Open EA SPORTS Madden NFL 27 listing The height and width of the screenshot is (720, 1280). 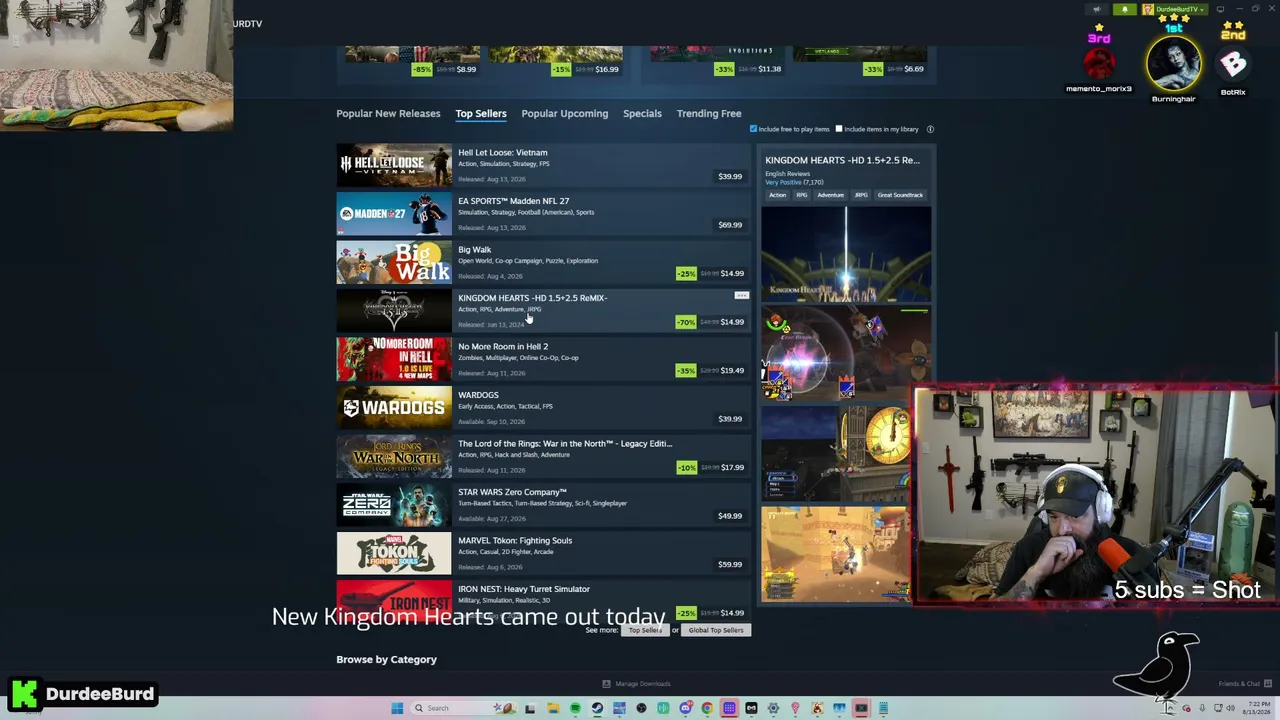[543, 213]
